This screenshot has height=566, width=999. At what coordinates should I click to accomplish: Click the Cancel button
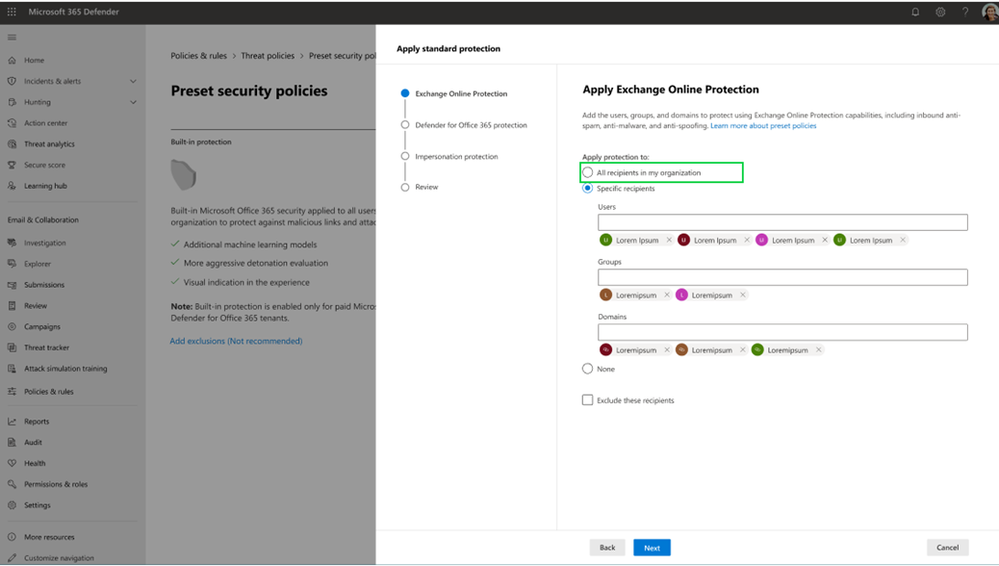[x=947, y=548]
